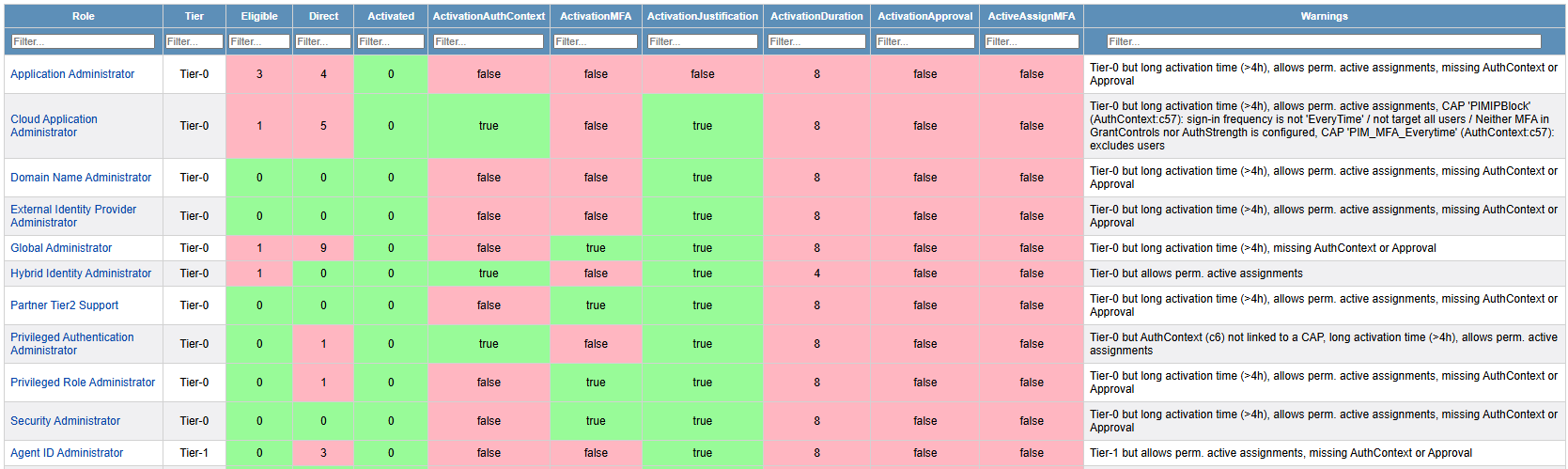Click the Direct column header

[x=323, y=16]
